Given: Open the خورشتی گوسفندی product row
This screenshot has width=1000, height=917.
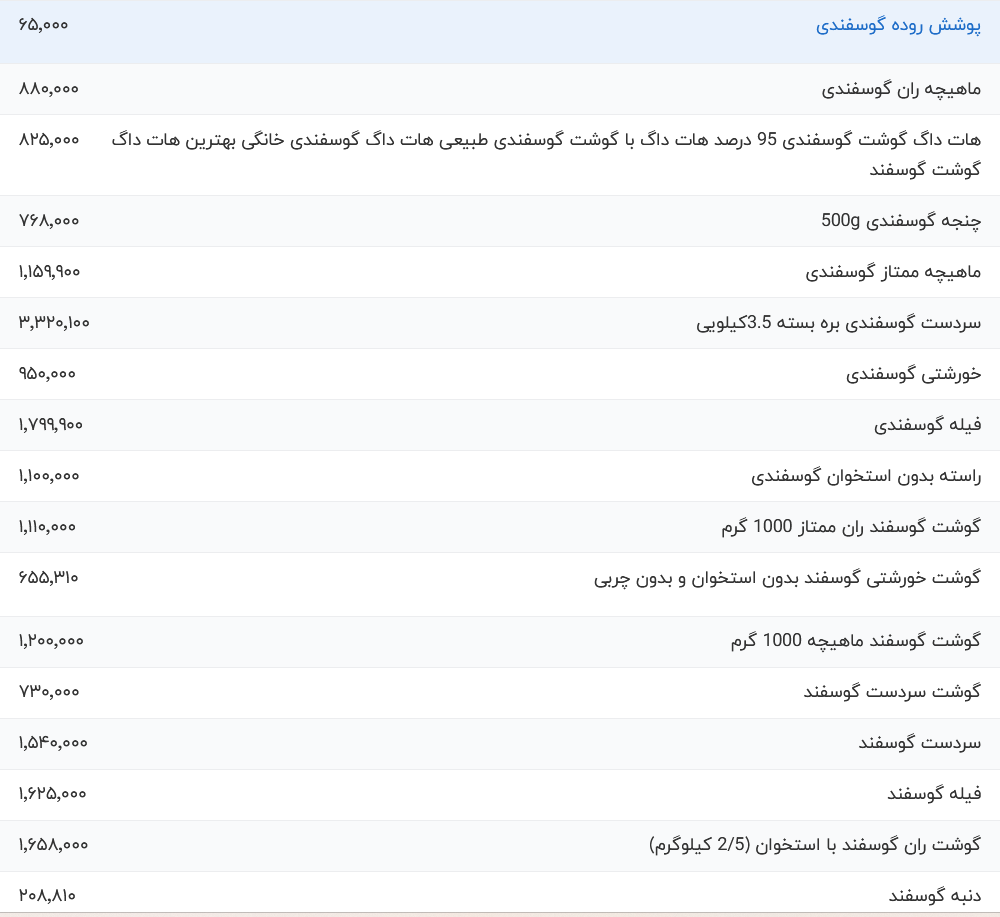Looking at the screenshot, I should click(913, 374).
